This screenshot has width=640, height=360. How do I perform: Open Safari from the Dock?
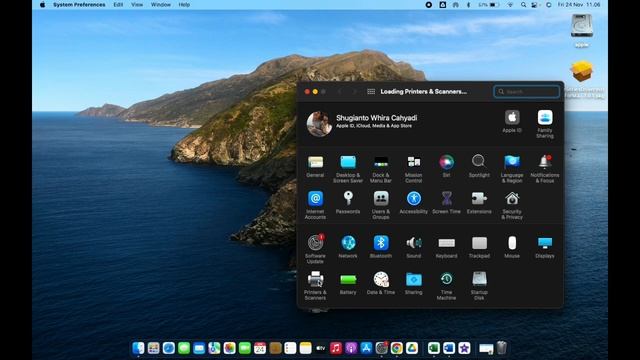click(169, 348)
